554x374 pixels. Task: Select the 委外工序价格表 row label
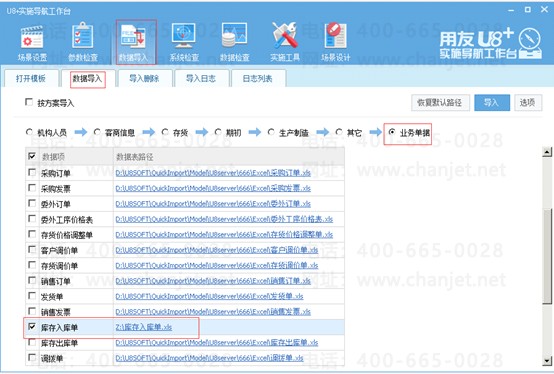(x=67, y=220)
